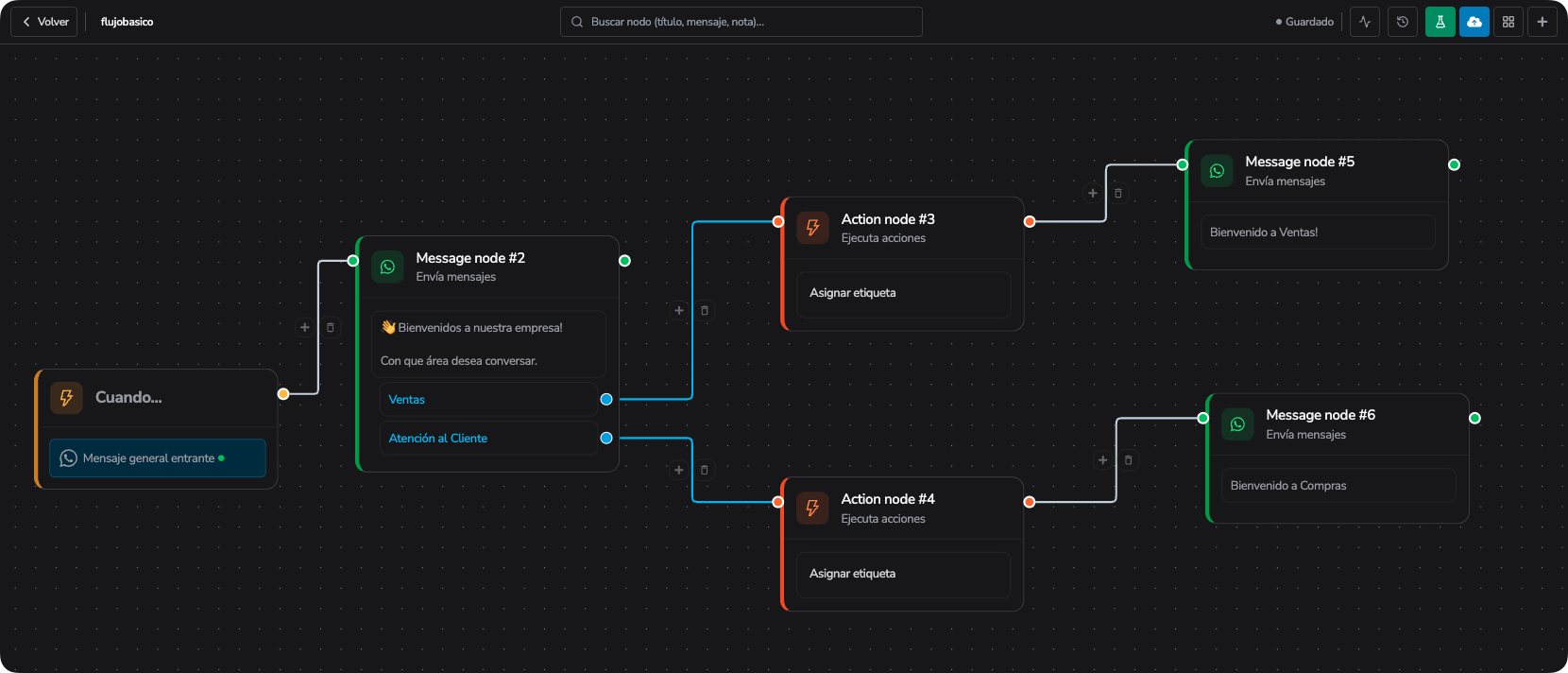
Task: Click the Cuando node orange output handle
Action: [x=283, y=394]
